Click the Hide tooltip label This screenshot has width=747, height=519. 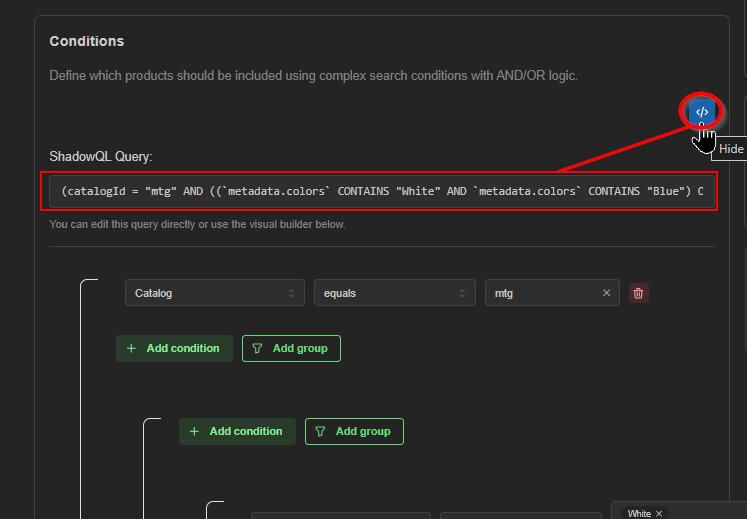pos(731,149)
